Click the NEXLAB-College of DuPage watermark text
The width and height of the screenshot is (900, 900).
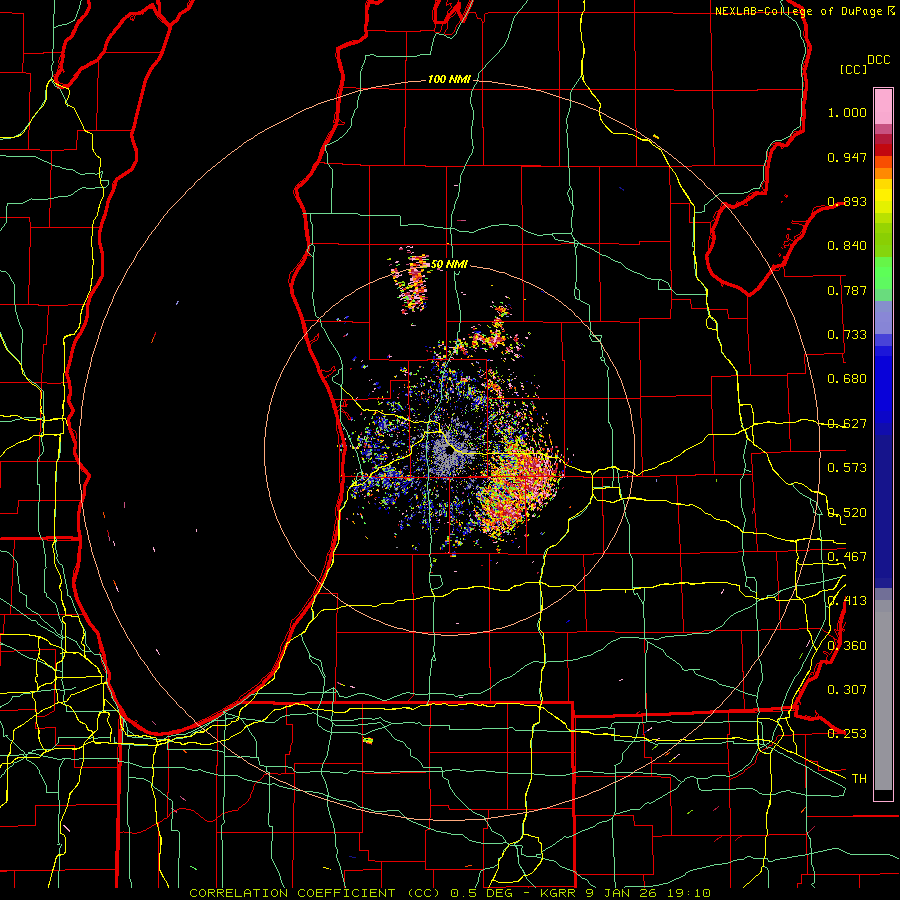tap(804, 11)
